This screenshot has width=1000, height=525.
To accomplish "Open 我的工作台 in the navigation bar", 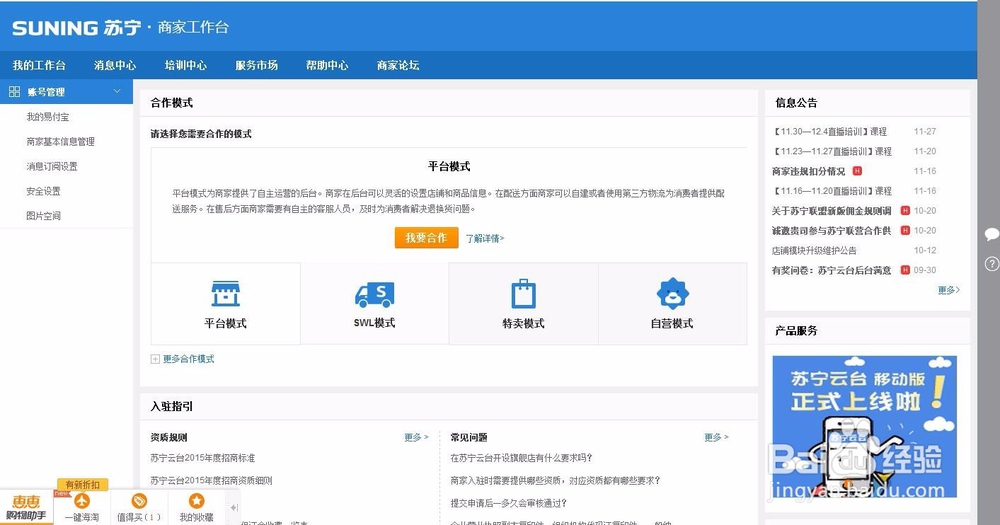I will click(x=39, y=65).
